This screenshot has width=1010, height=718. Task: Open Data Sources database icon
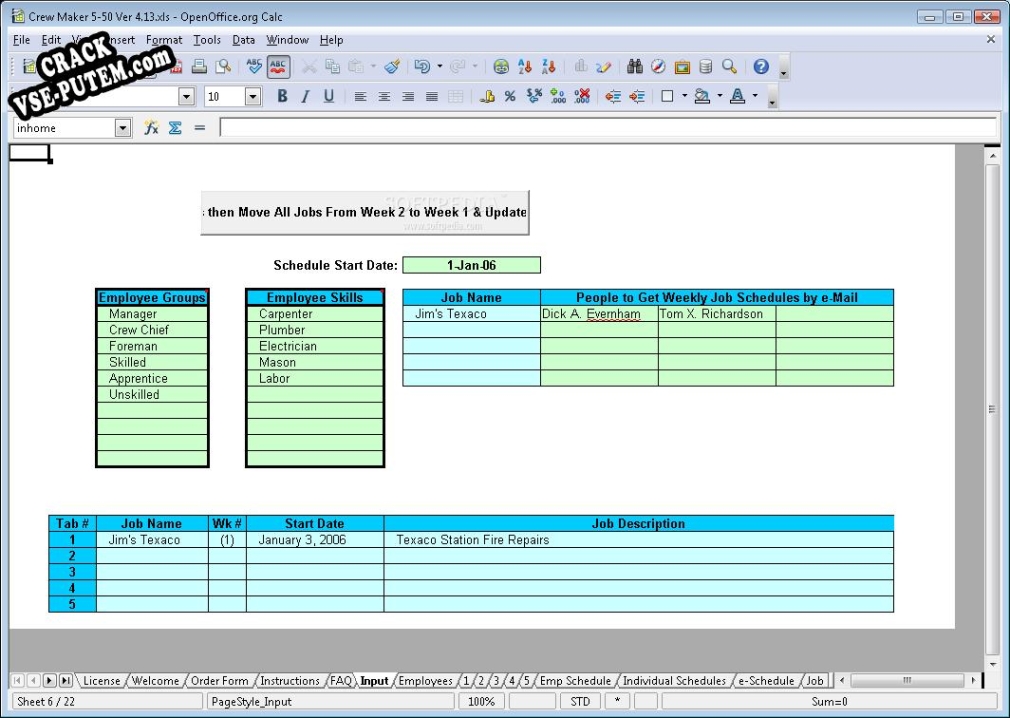pos(705,66)
